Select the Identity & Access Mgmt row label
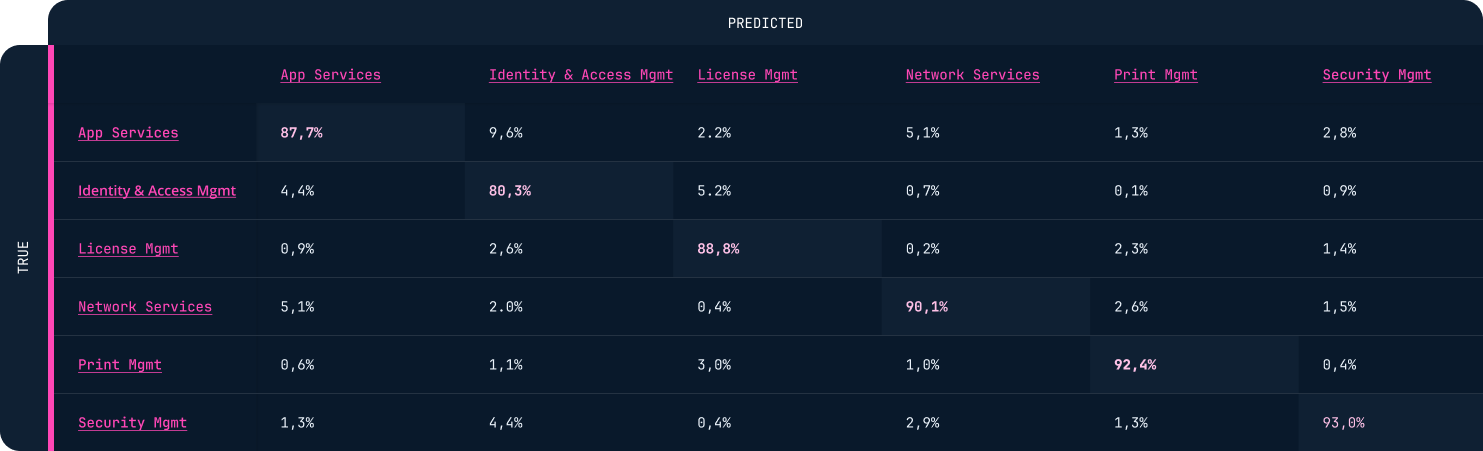This screenshot has width=1483, height=451. point(157,191)
